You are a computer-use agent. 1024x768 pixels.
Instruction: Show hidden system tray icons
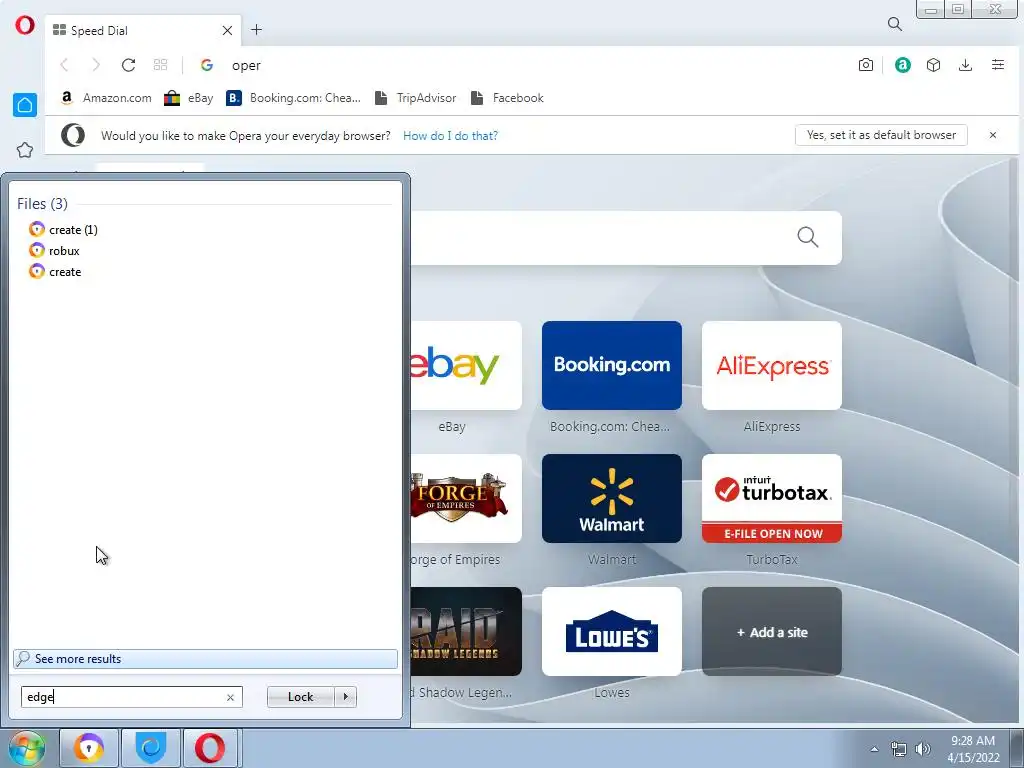pos(874,749)
